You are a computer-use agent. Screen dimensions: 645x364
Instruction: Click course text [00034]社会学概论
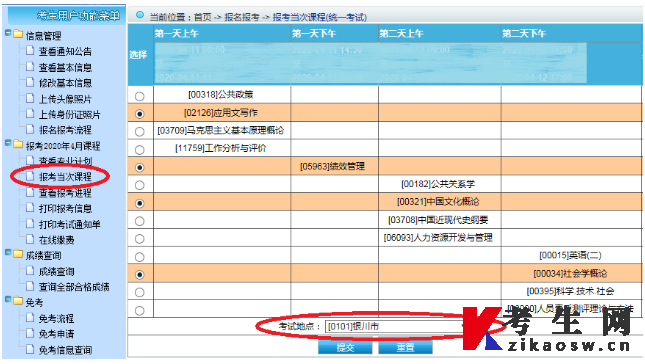pos(570,274)
